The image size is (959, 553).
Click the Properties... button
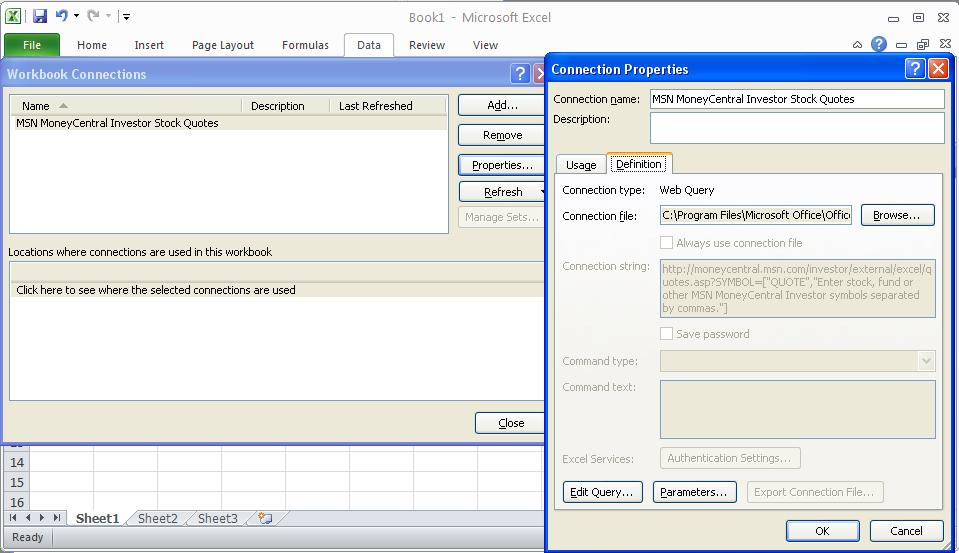click(x=502, y=165)
